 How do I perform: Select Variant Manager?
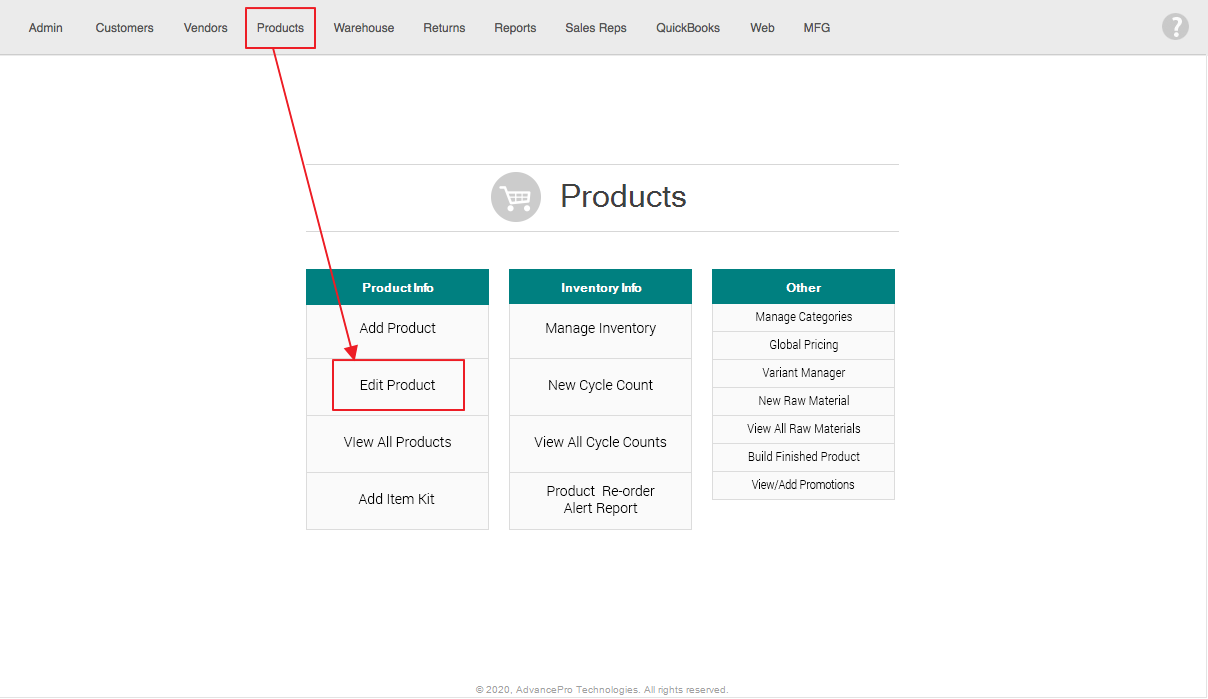803,373
